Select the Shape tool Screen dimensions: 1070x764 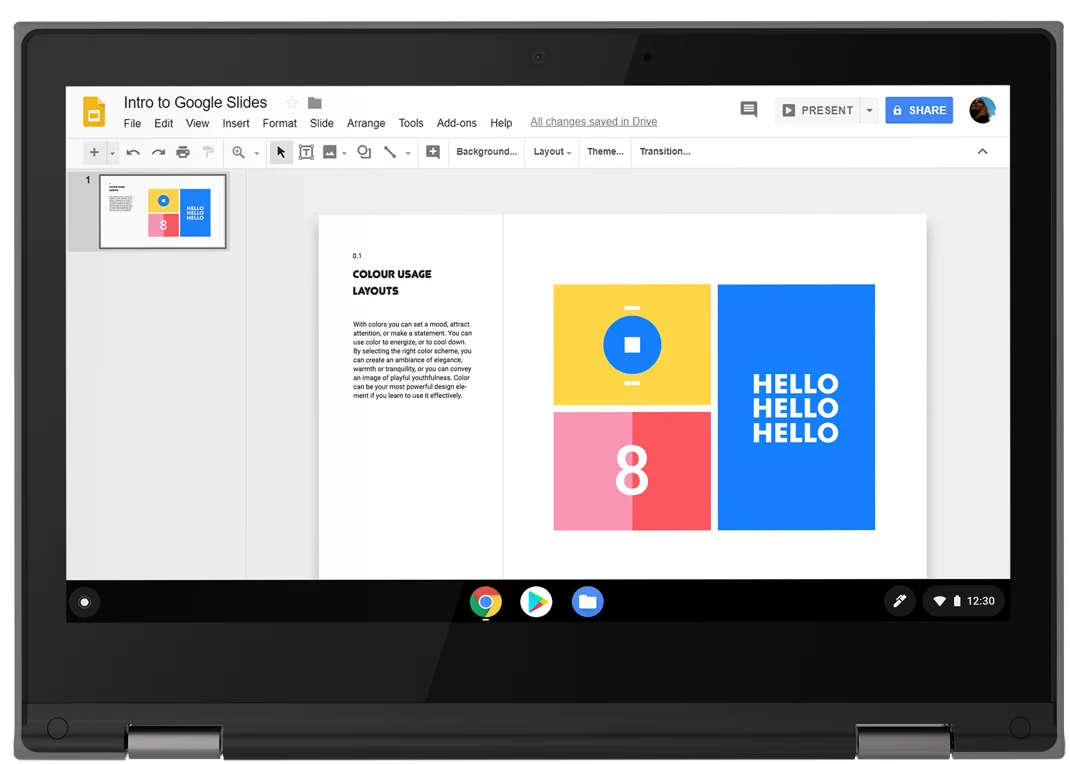tap(363, 152)
